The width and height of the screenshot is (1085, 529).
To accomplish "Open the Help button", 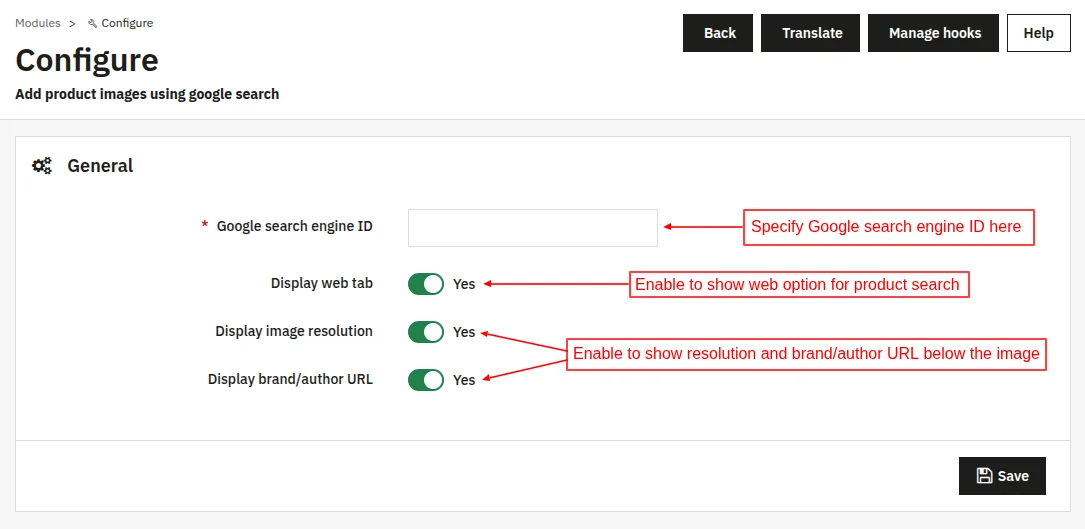I will [x=1039, y=33].
